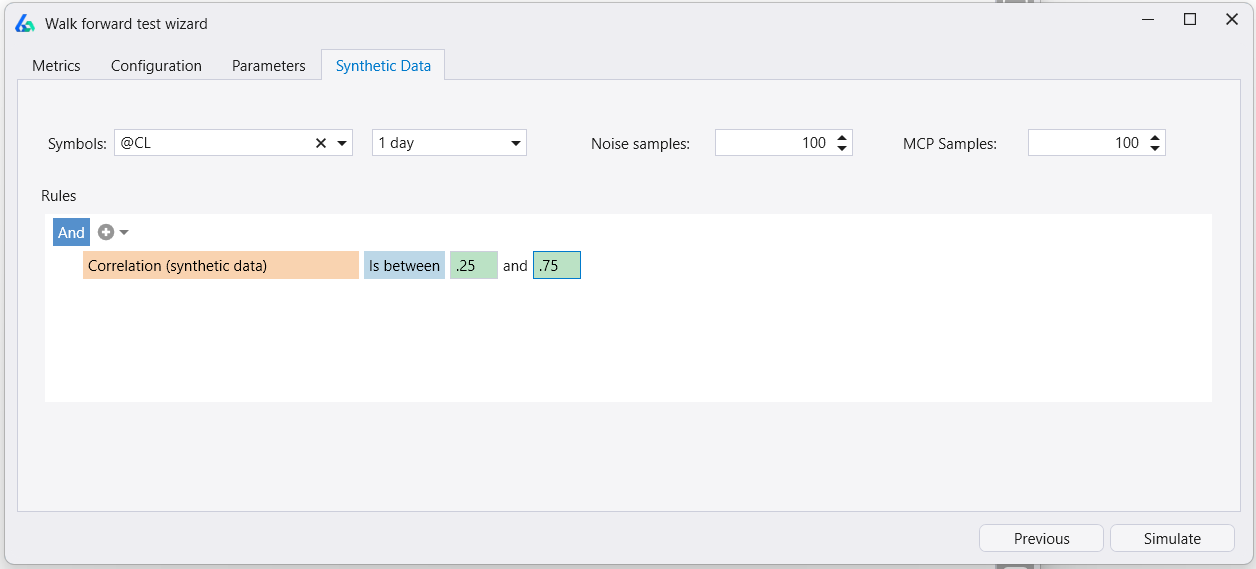Select the Correlation (synthetic data) rule field
The height and width of the screenshot is (569, 1256).
220,266
